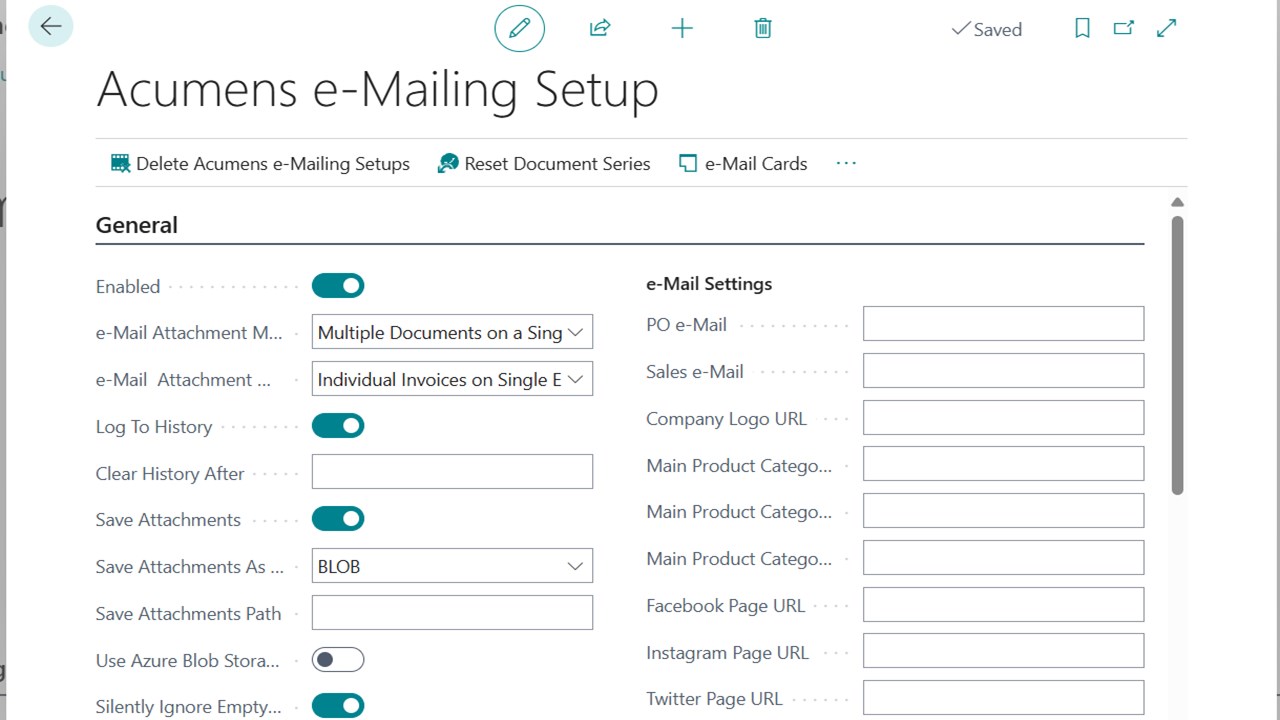1280x720 pixels.
Task: Expand page to full screen
Action: click(x=1166, y=28)
